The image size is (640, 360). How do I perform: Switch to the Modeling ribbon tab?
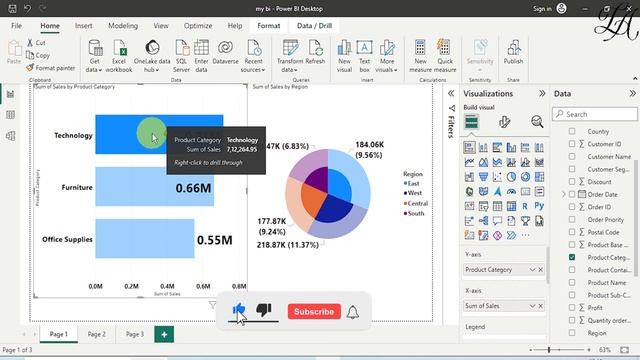tap(123, 26)
